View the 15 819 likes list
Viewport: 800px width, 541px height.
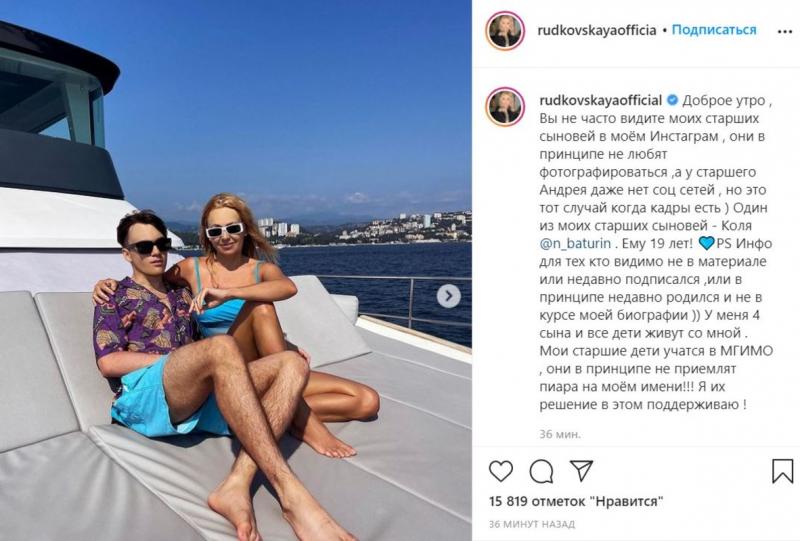pos(576,501)
